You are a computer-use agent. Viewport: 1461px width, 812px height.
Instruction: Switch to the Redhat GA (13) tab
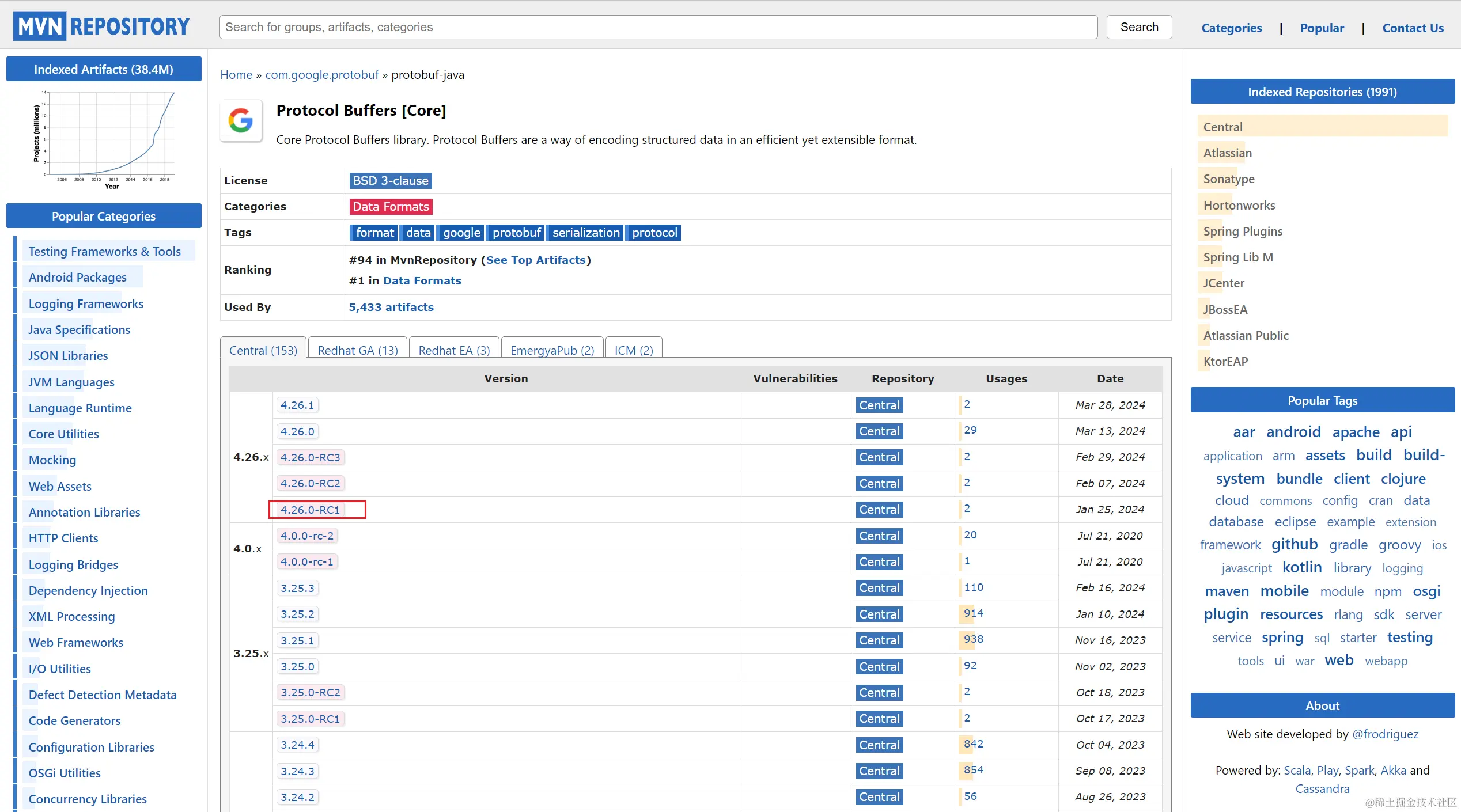pyautogui.click(x=358, y=350)
